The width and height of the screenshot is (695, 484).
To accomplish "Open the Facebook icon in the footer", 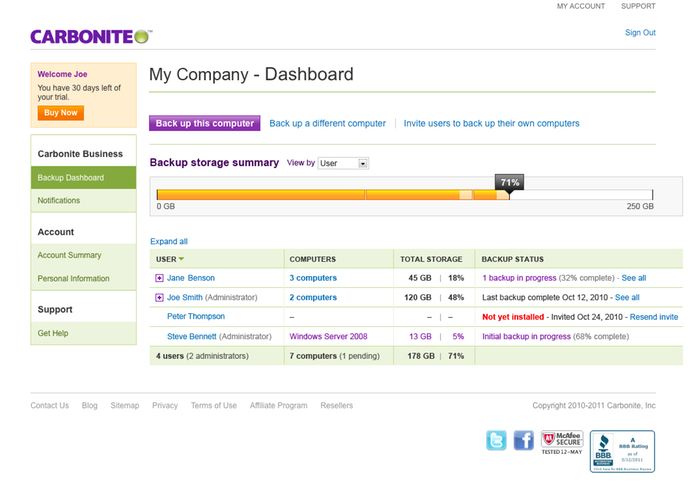I will pyautogui.click(x=523, y=440).
